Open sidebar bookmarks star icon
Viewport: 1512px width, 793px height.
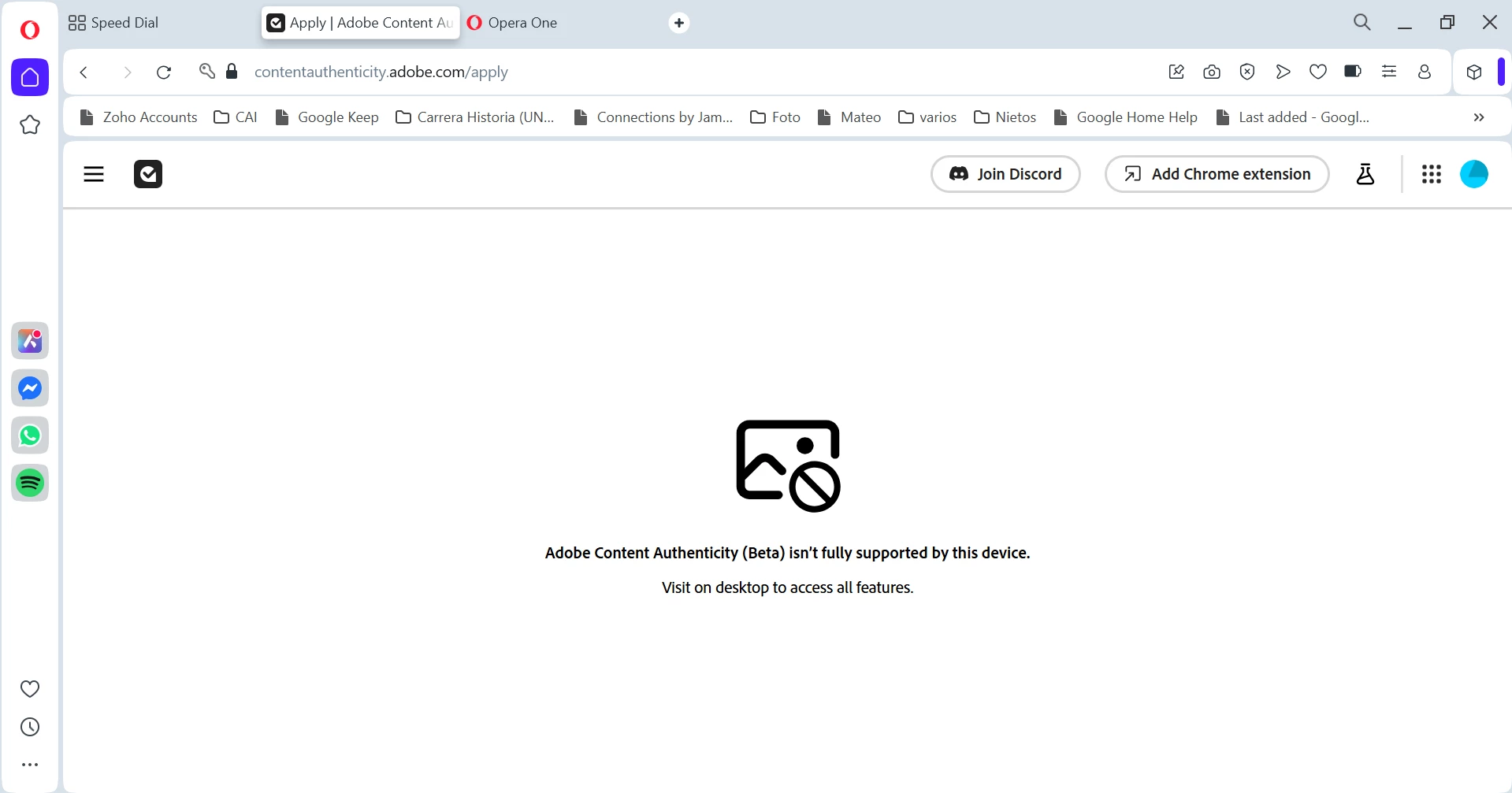pyautogui.click(x=30, y=125)
